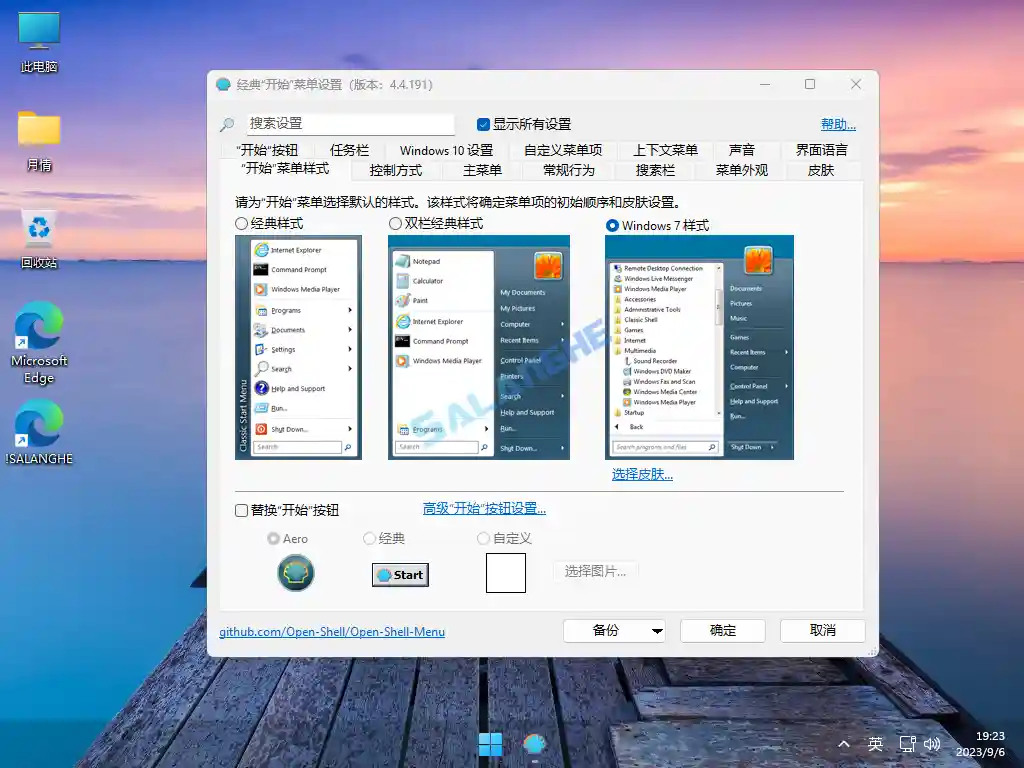Click the magnifier icon beside the search box
The height and width of the screenshot is (768, 1024).
coord(227,124)
